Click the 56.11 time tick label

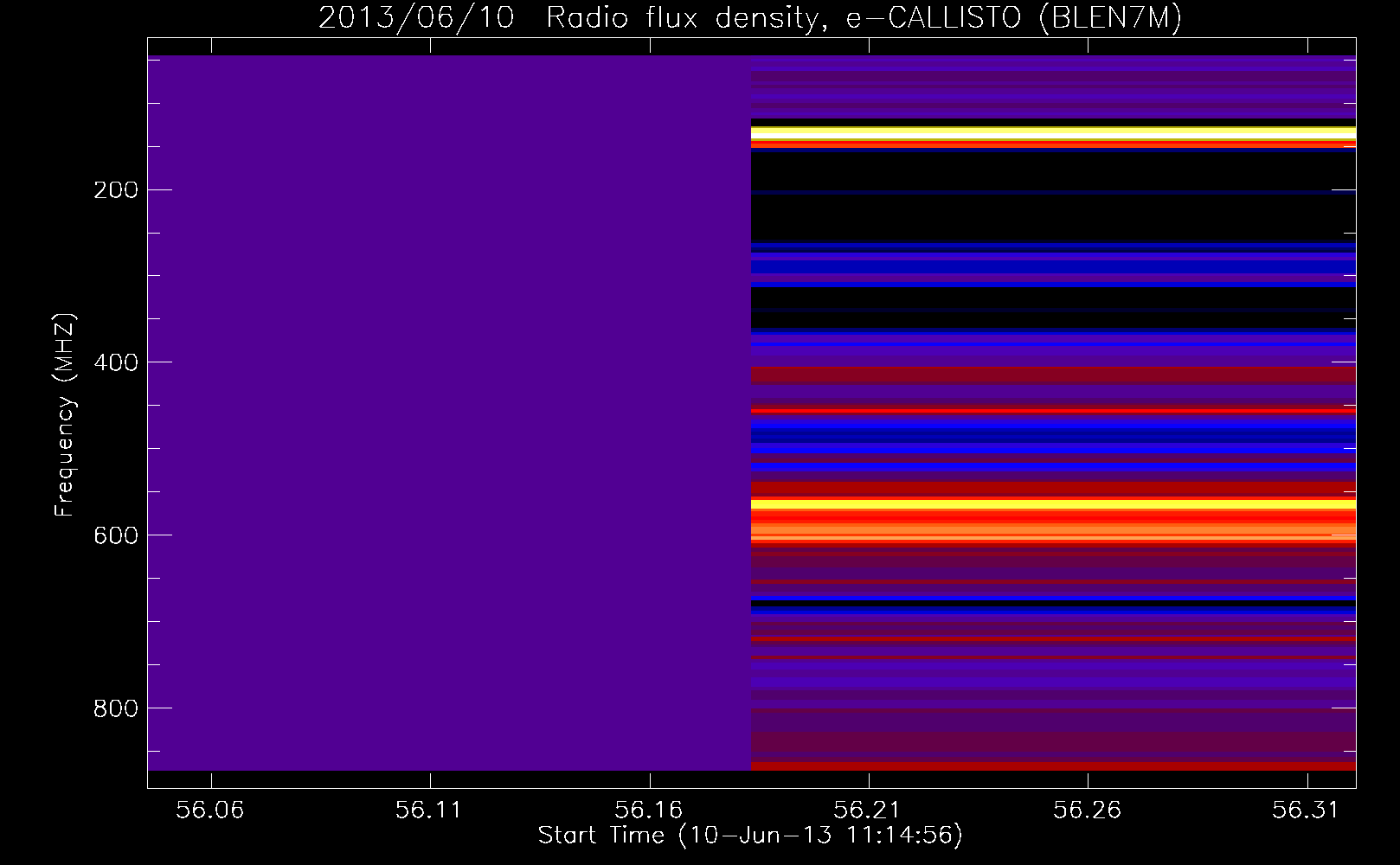[429, 810]
